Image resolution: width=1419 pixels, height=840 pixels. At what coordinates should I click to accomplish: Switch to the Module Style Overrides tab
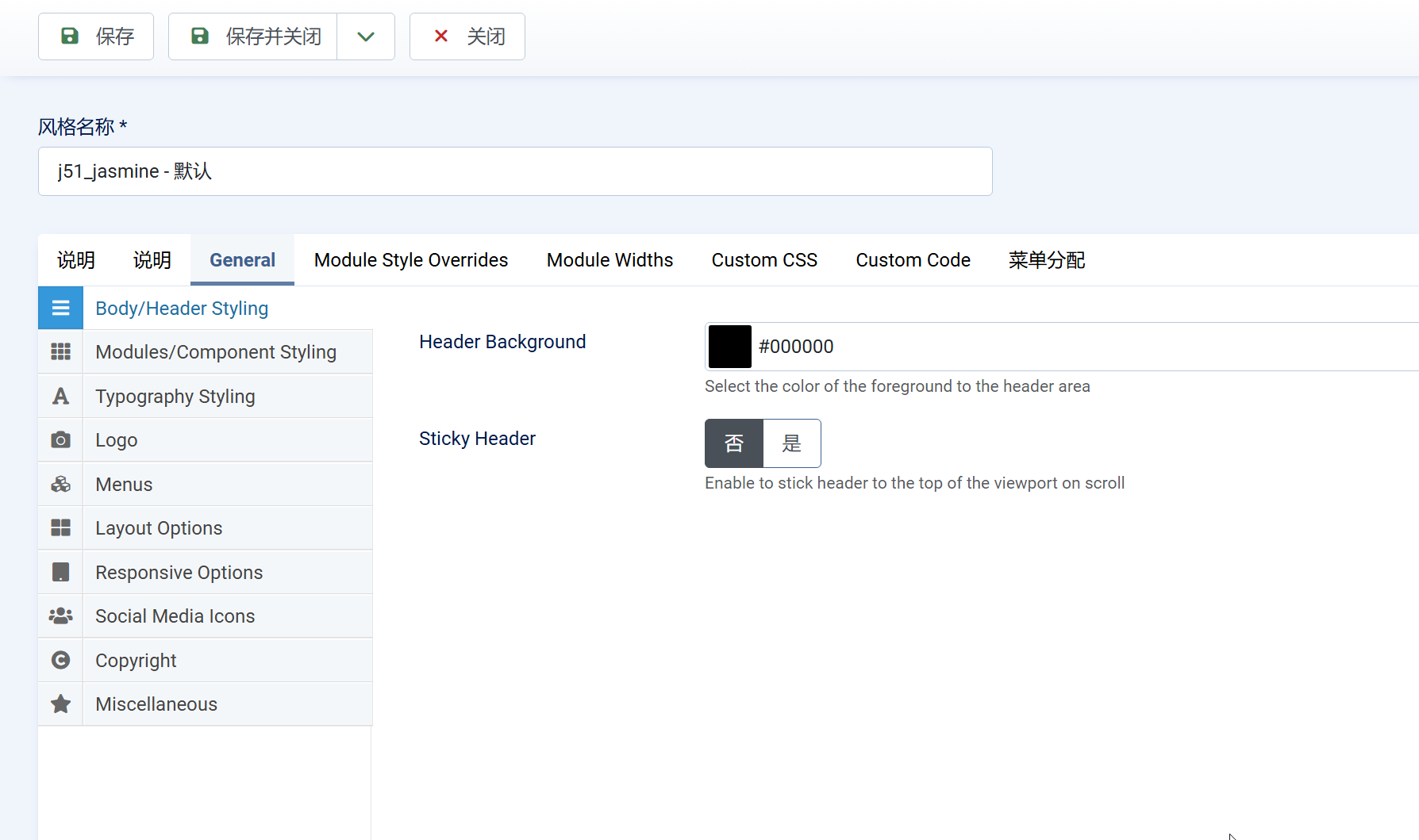(x=411, y=260)
